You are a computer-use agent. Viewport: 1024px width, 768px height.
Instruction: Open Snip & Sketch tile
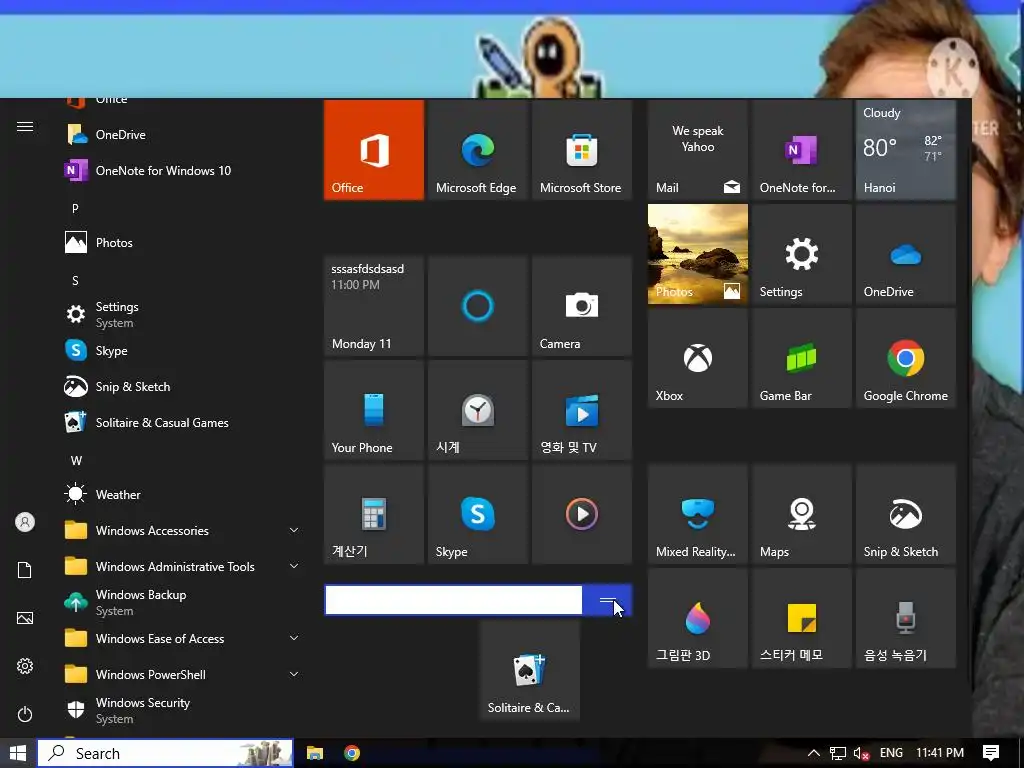[905, 514]
